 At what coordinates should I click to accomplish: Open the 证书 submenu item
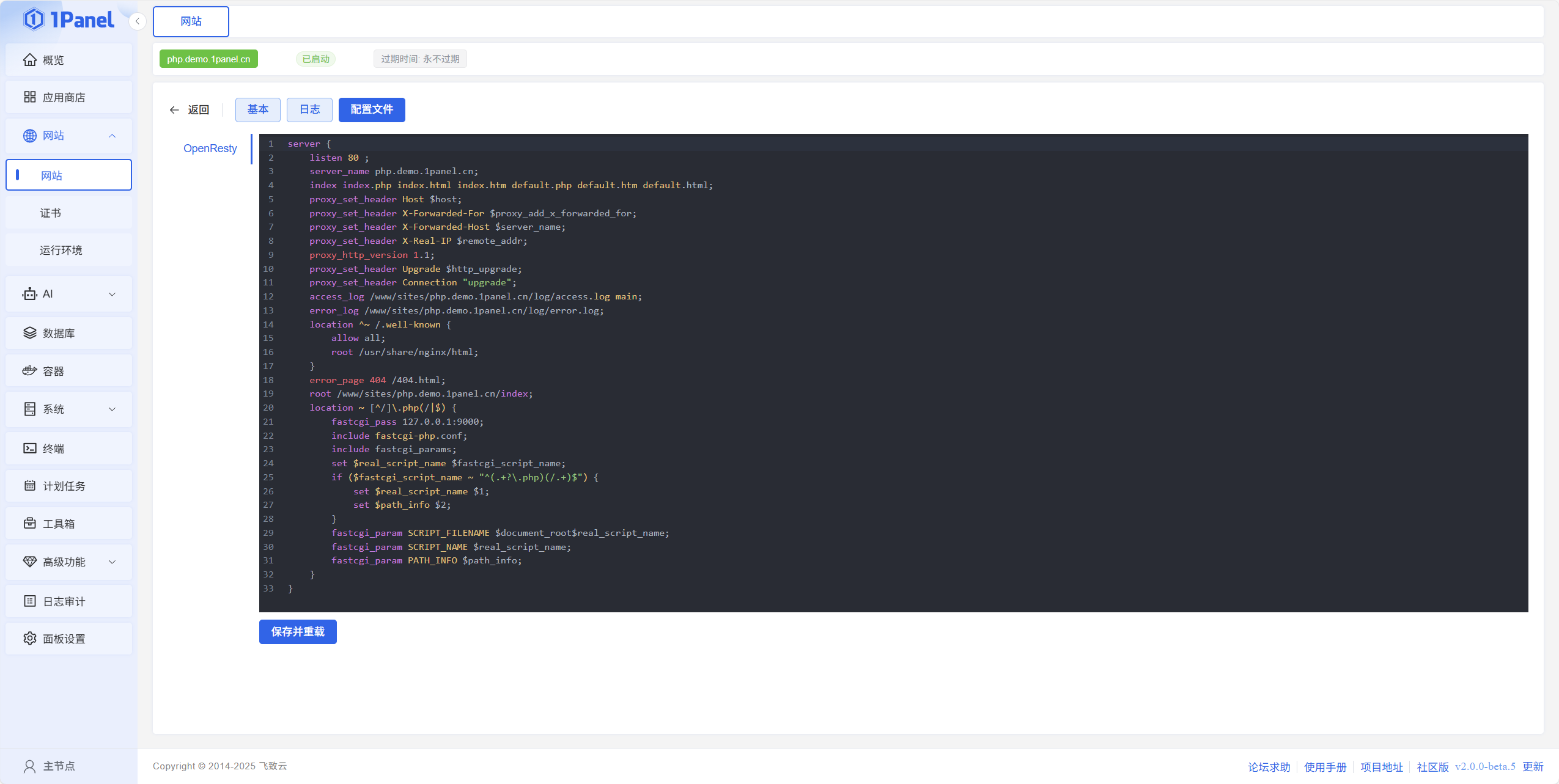point(68,213)
